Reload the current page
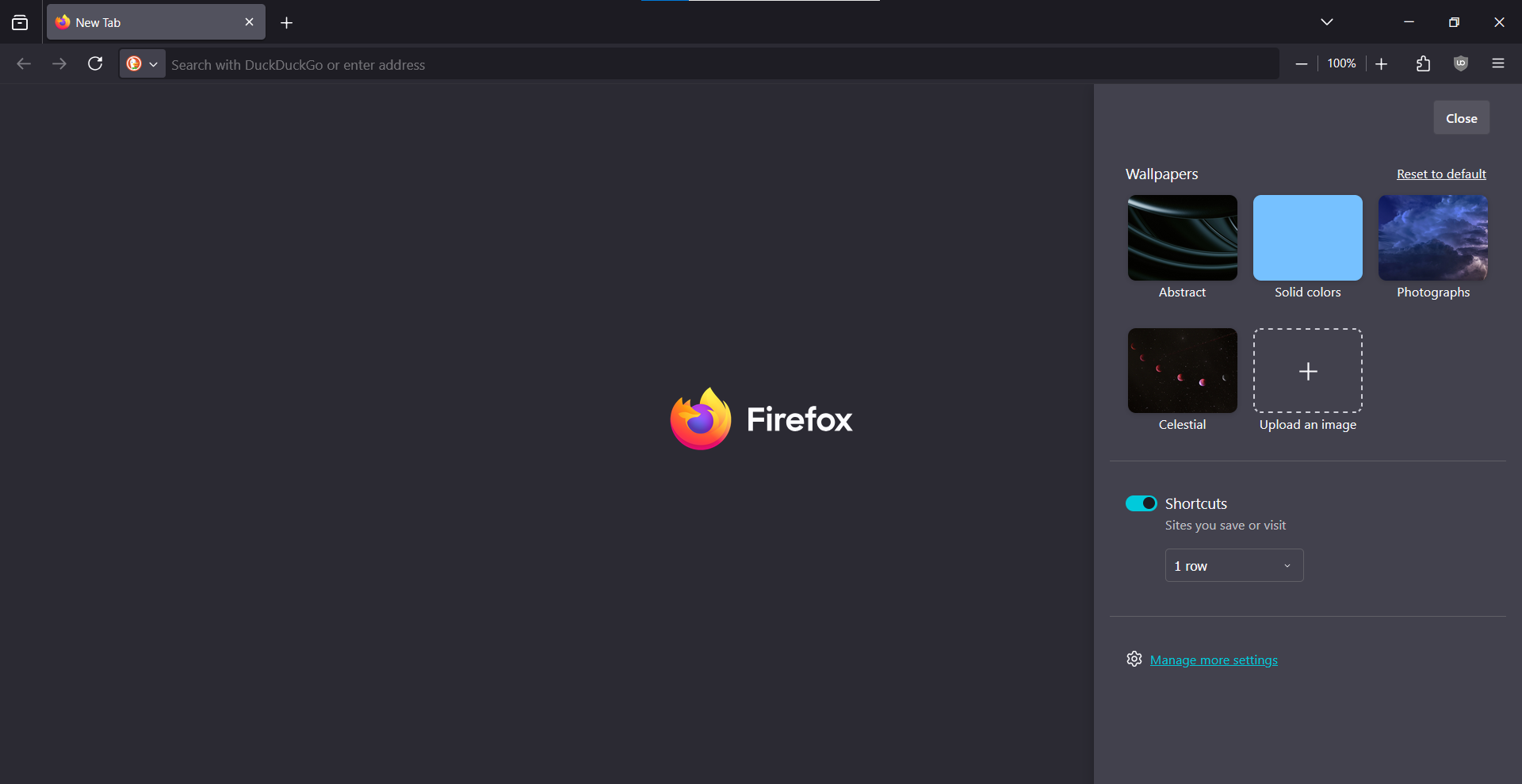 (95, 63)
